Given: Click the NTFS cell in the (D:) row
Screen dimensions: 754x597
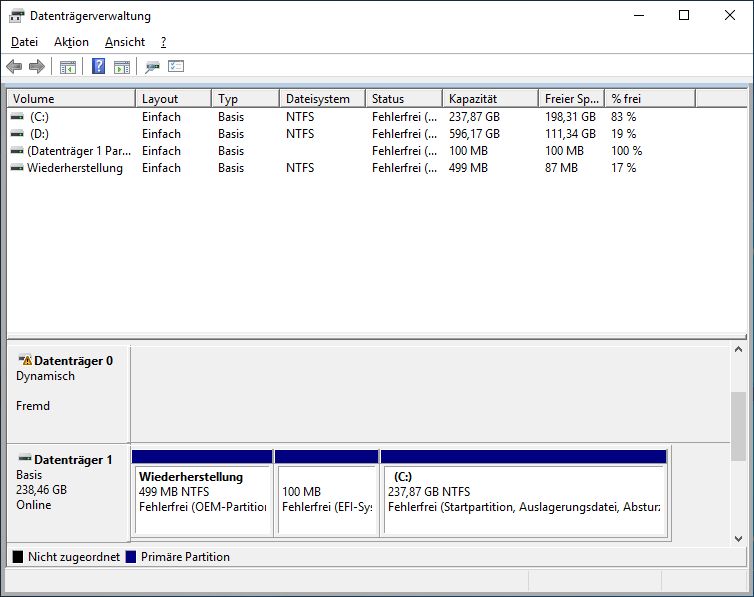Looking at the screenshot, I should click(300, 134).
